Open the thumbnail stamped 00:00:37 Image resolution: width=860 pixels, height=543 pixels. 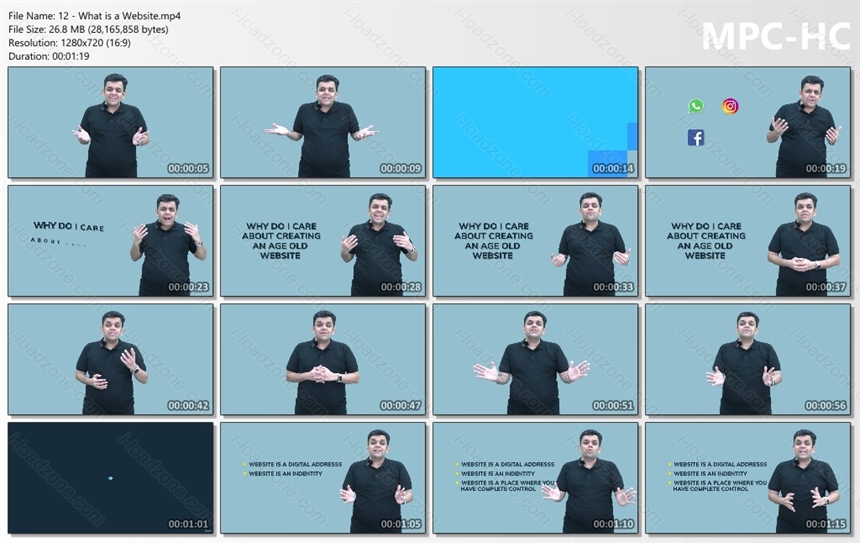(x=748, y=241)
